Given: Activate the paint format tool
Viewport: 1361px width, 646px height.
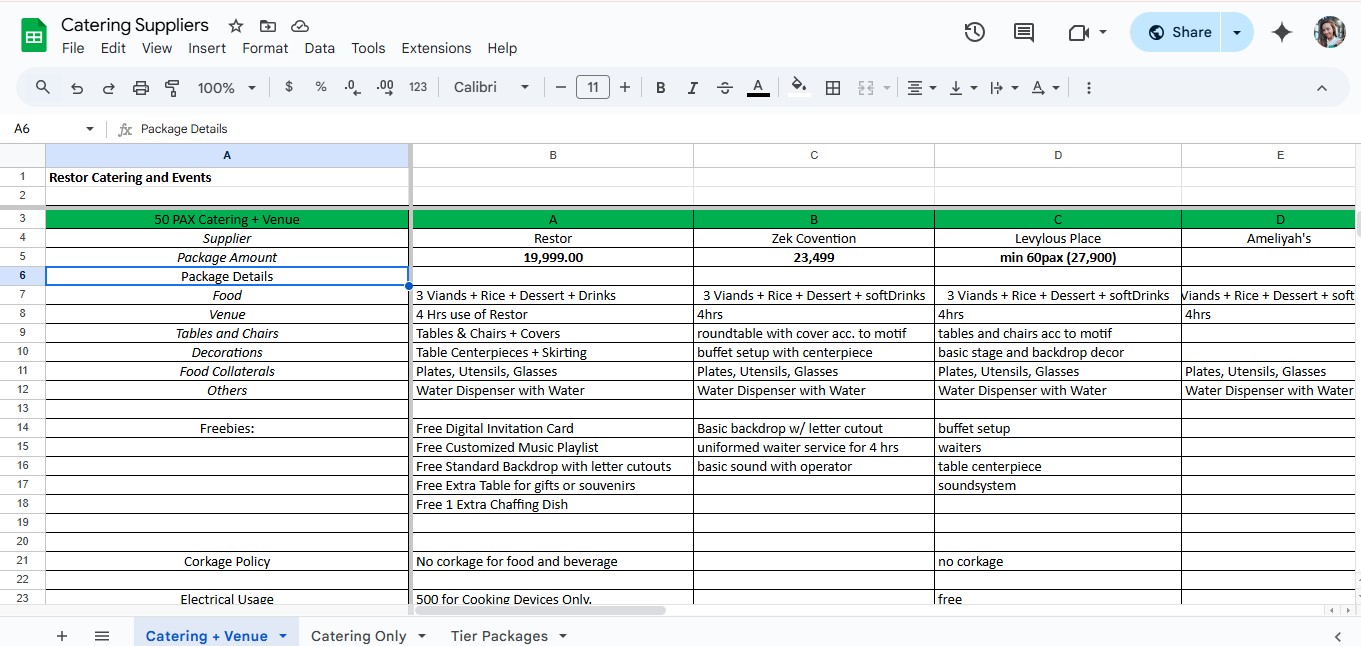Looking at the screenshot, I should click(172, 88).
